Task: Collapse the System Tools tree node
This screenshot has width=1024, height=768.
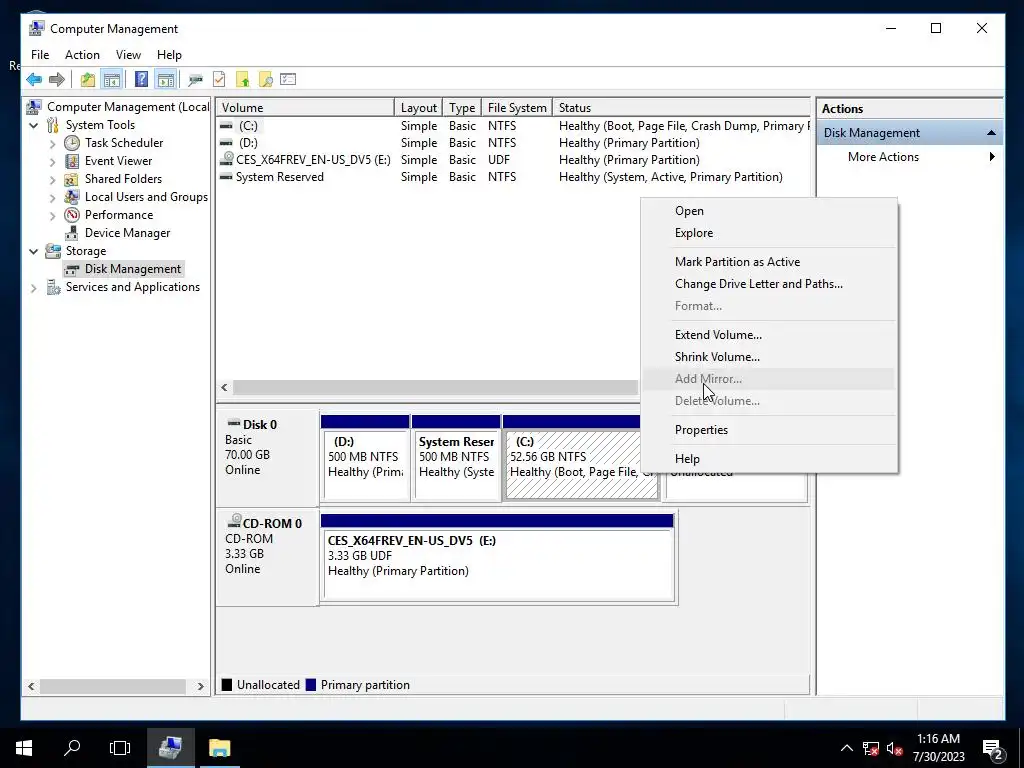Action: 33,125
